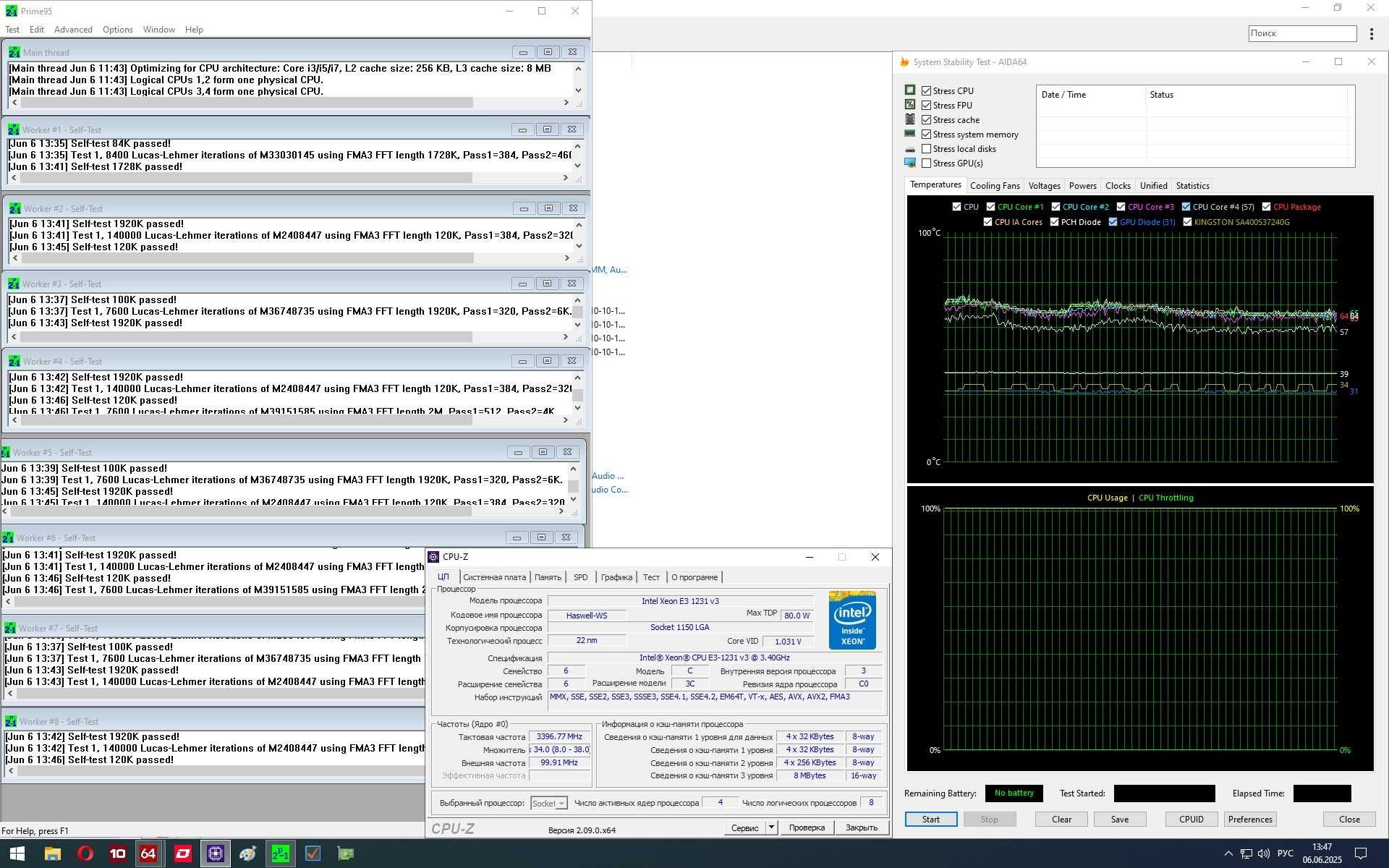Toggle Stress system memory checkbox

click(x=926, y=134)
